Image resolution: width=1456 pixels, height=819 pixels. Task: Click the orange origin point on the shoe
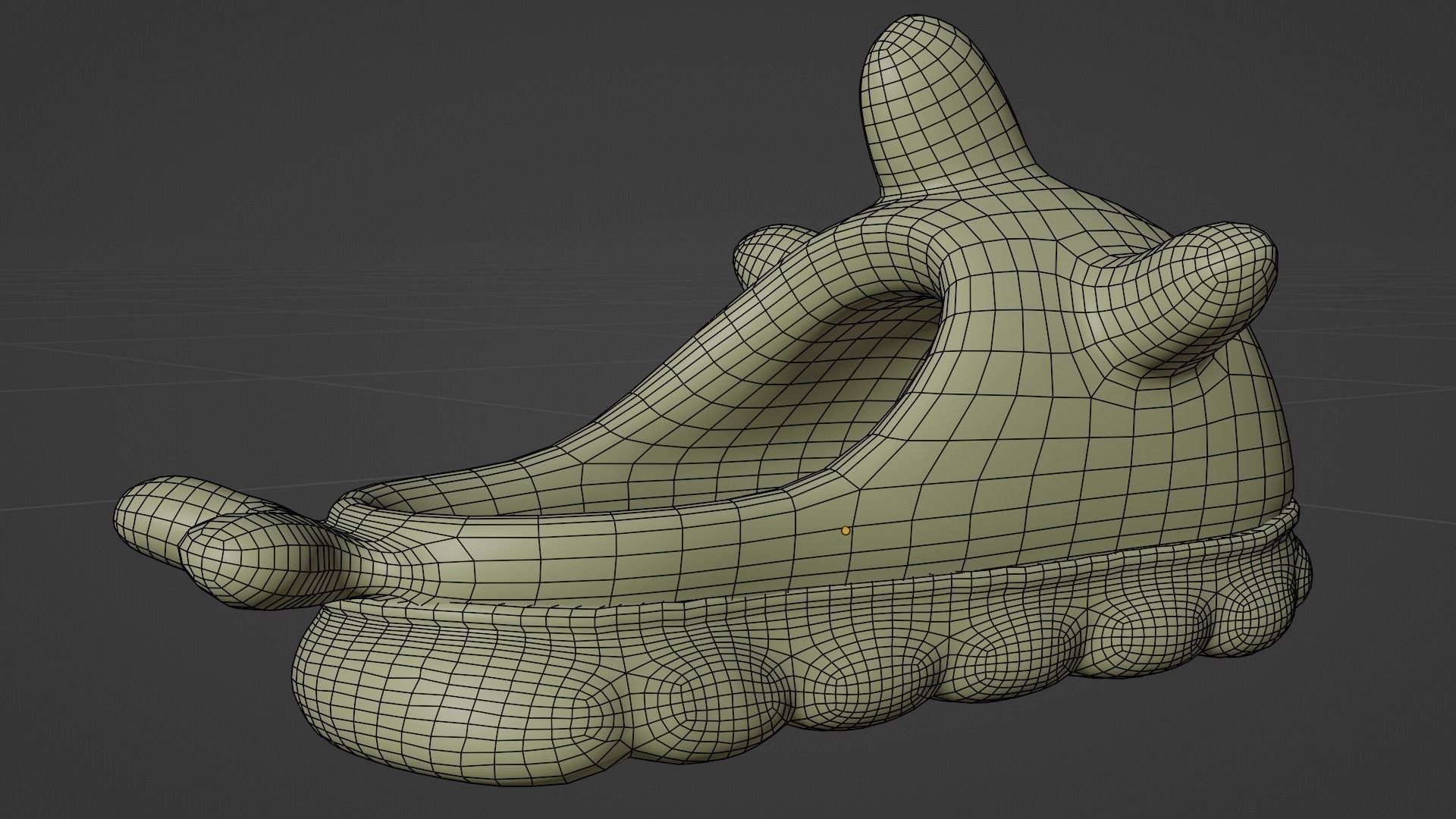(846, 531)
